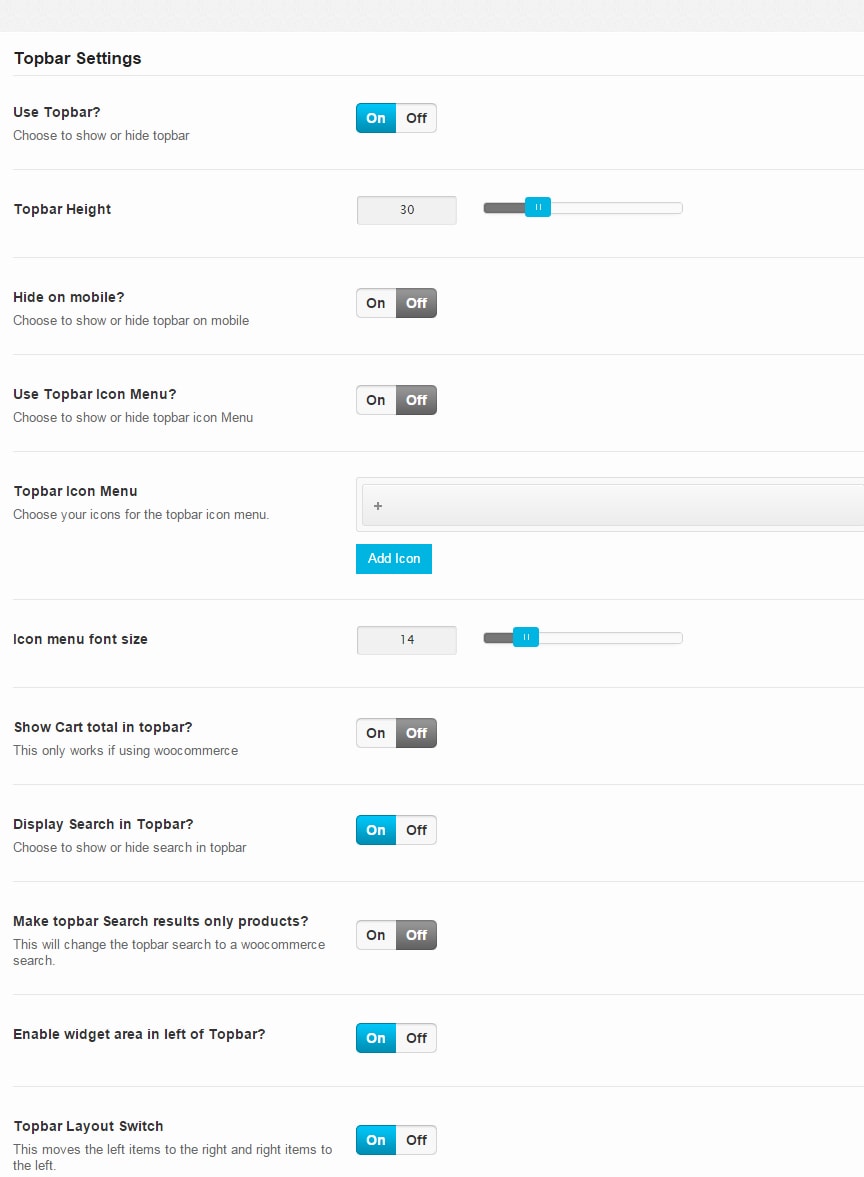Click the Topbar Height value field

click(x=407, y=210)
